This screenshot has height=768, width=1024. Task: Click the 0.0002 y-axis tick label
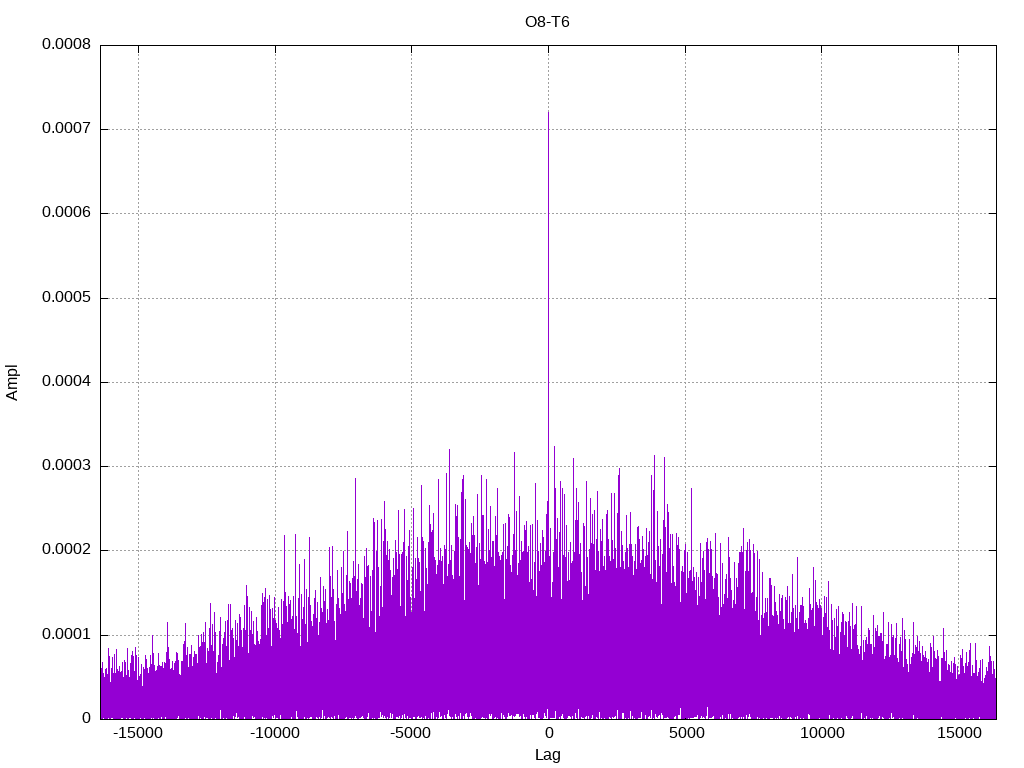66,550
